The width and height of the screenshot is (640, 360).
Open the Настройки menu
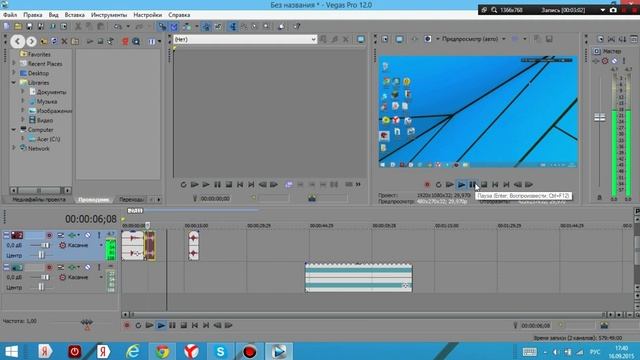[x=147, y=15]
